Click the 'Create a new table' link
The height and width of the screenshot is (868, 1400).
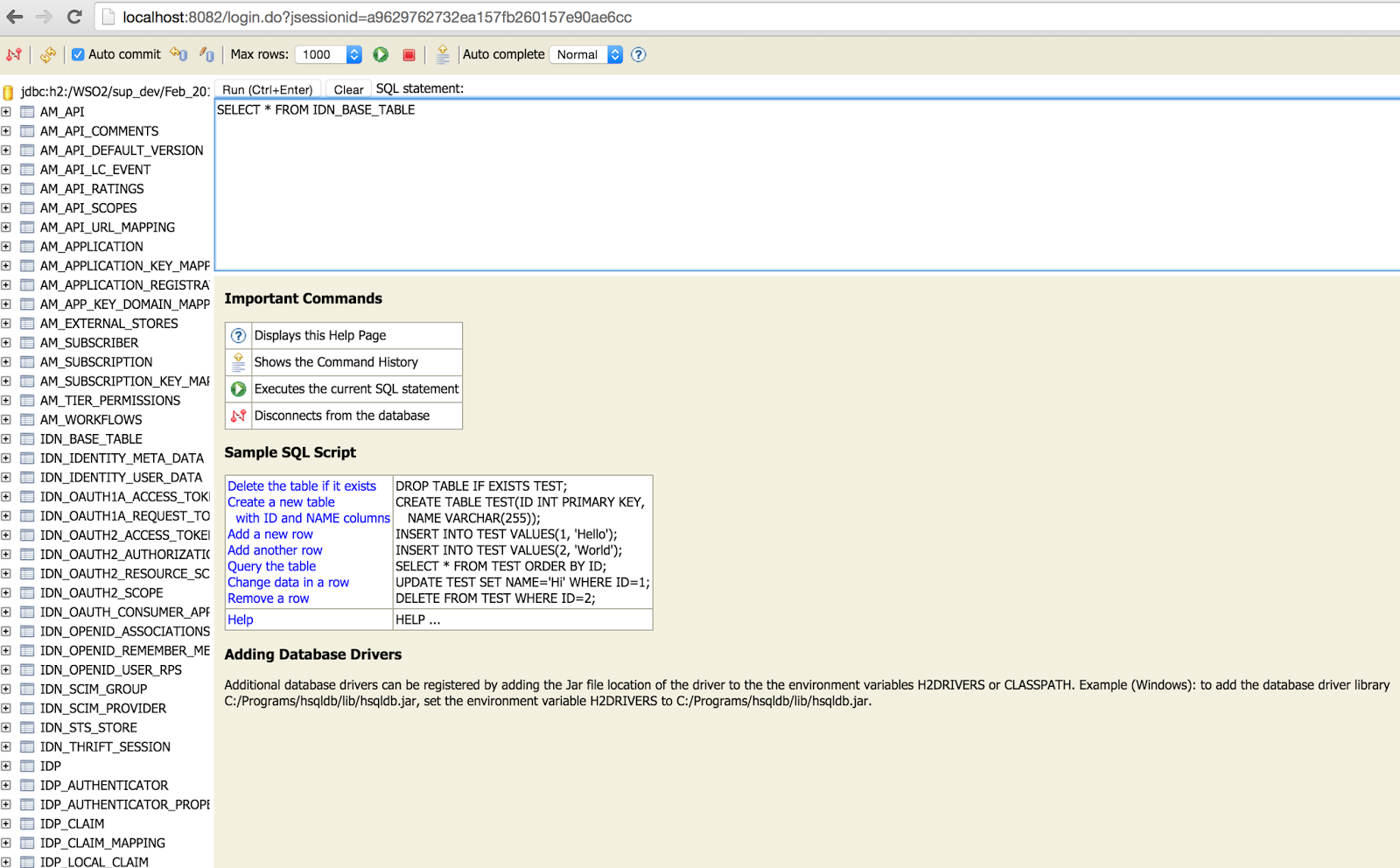point(281,502)
